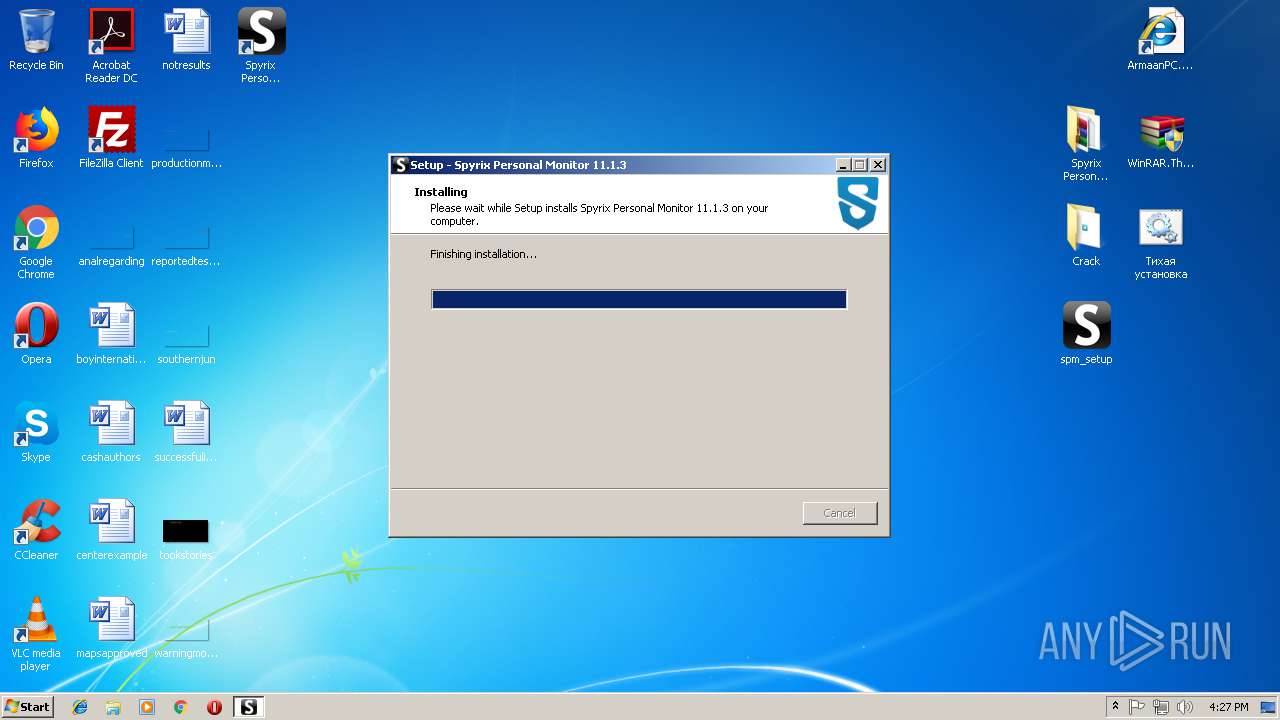
Task: Click the Cancel button in Setup
Action: (x=839, y=513)
